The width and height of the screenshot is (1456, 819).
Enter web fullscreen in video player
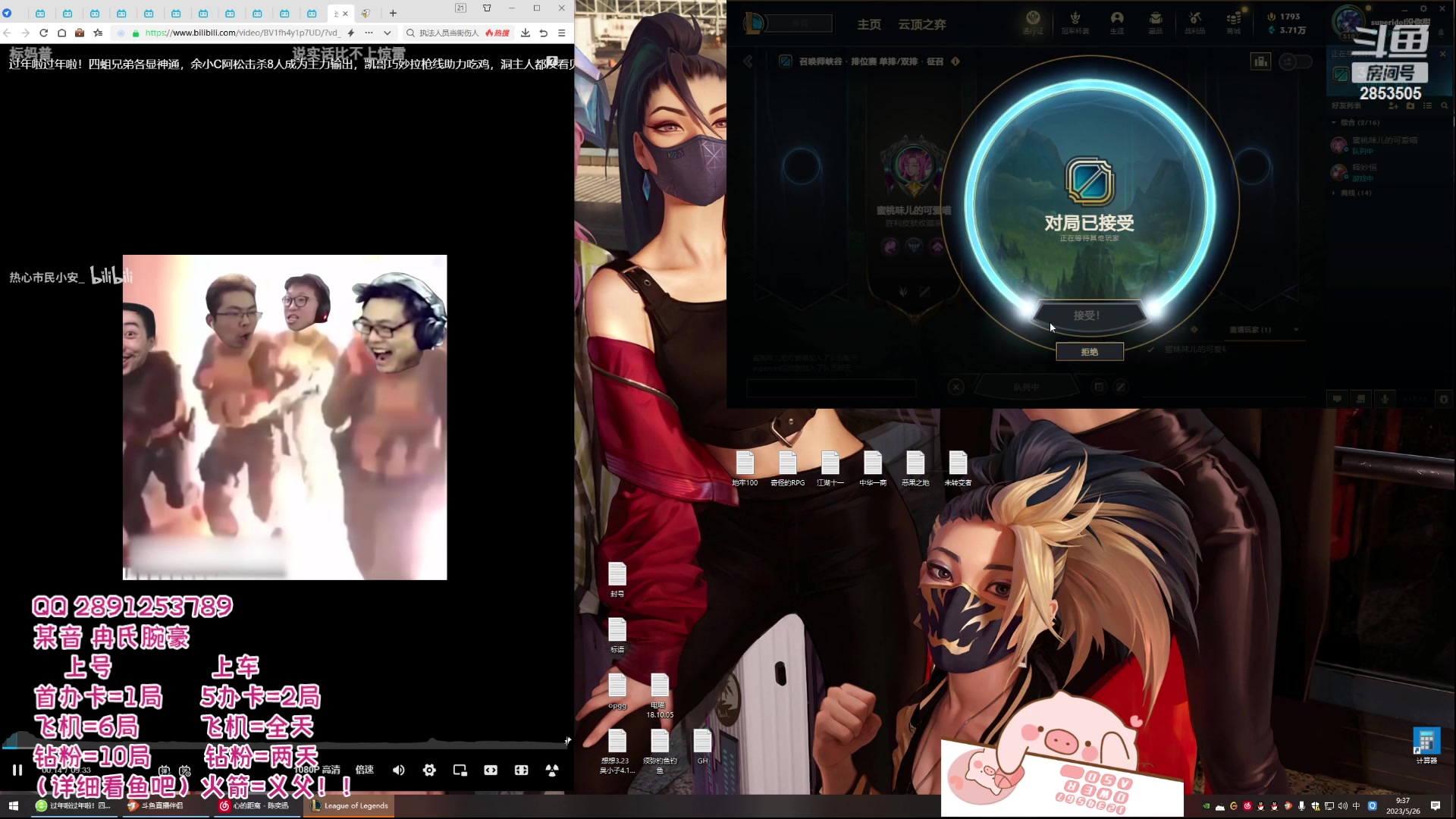[521, 770]
